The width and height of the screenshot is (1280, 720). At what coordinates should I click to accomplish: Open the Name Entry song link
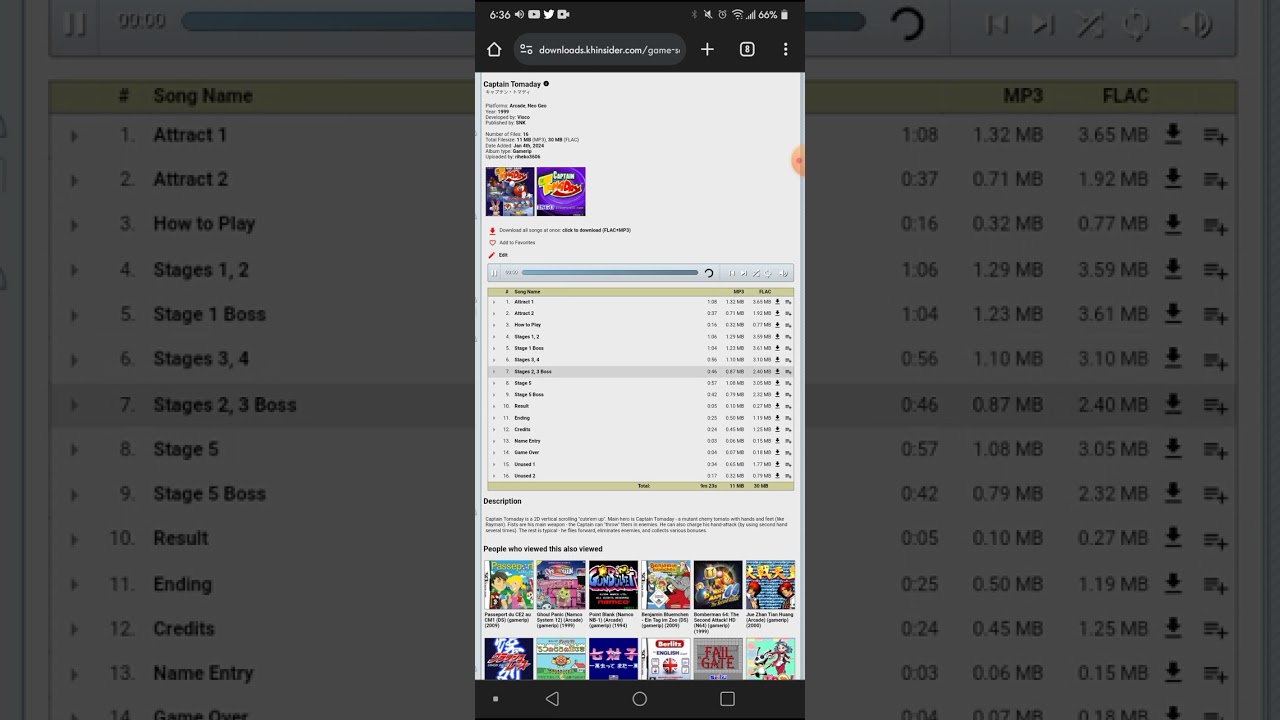pyautogui.click(x=527, y=441)
